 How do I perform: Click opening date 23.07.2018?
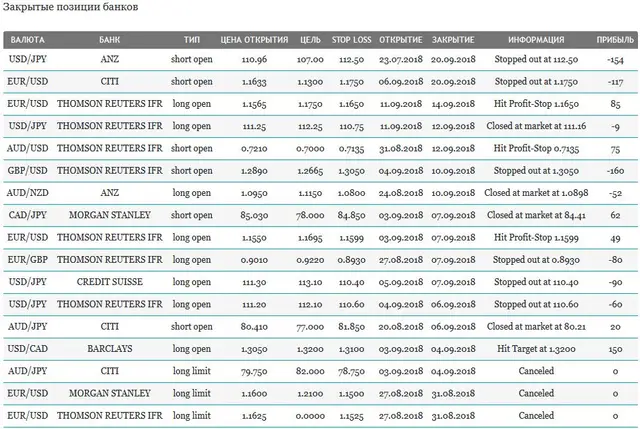401,60
